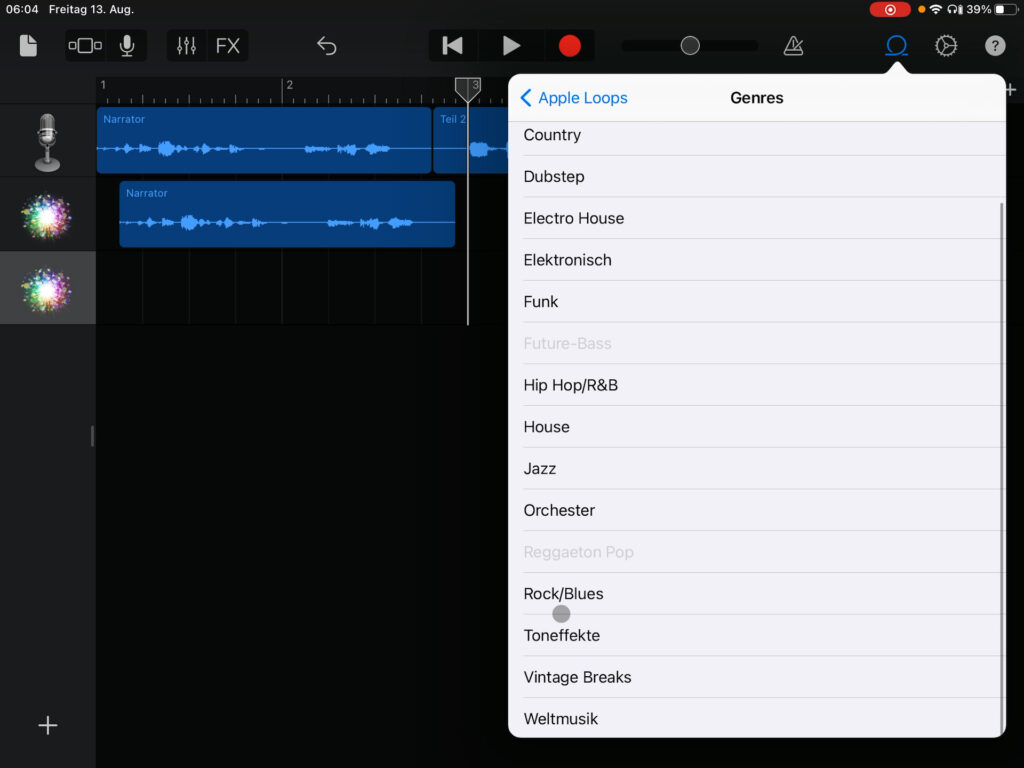The image size is (1024, 768).
Task: Start playback with Play button
Action: pos(511,46)
